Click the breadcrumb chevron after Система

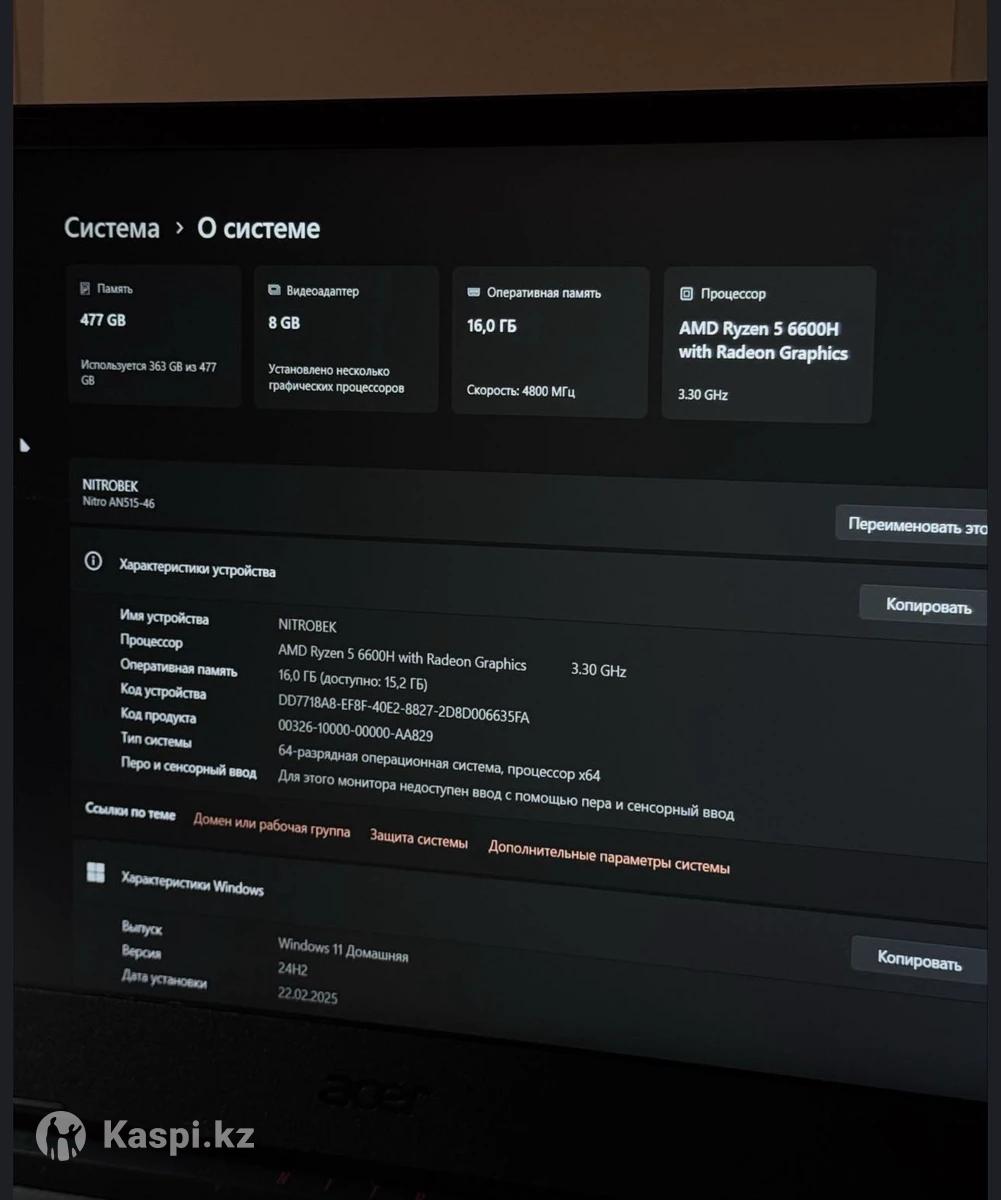(179, 228)
